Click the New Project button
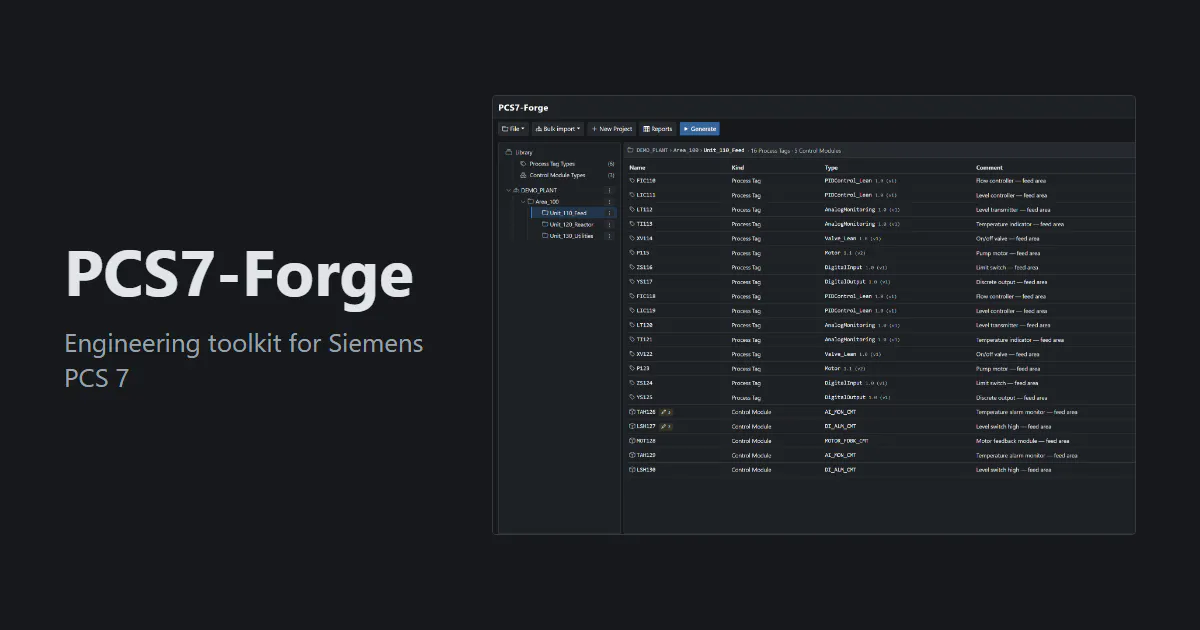Viewport: 1200px width, 630px height. pos(612,129)
